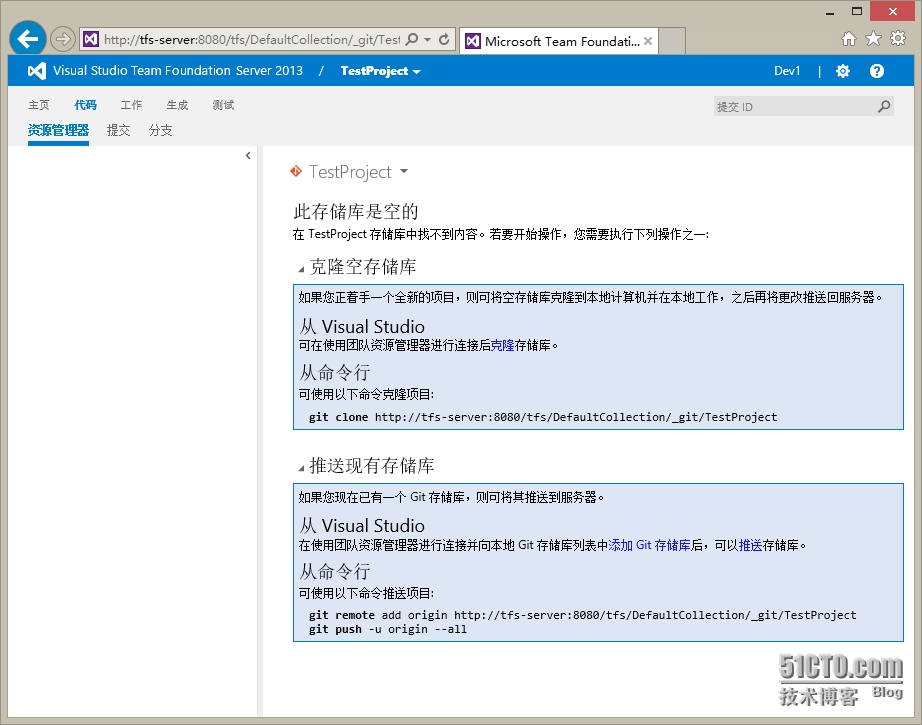Screen dimensions: 922x725
Task: Click the commit ID search magnifier icon
Action: pyautogui.click(x=884, y=106)
